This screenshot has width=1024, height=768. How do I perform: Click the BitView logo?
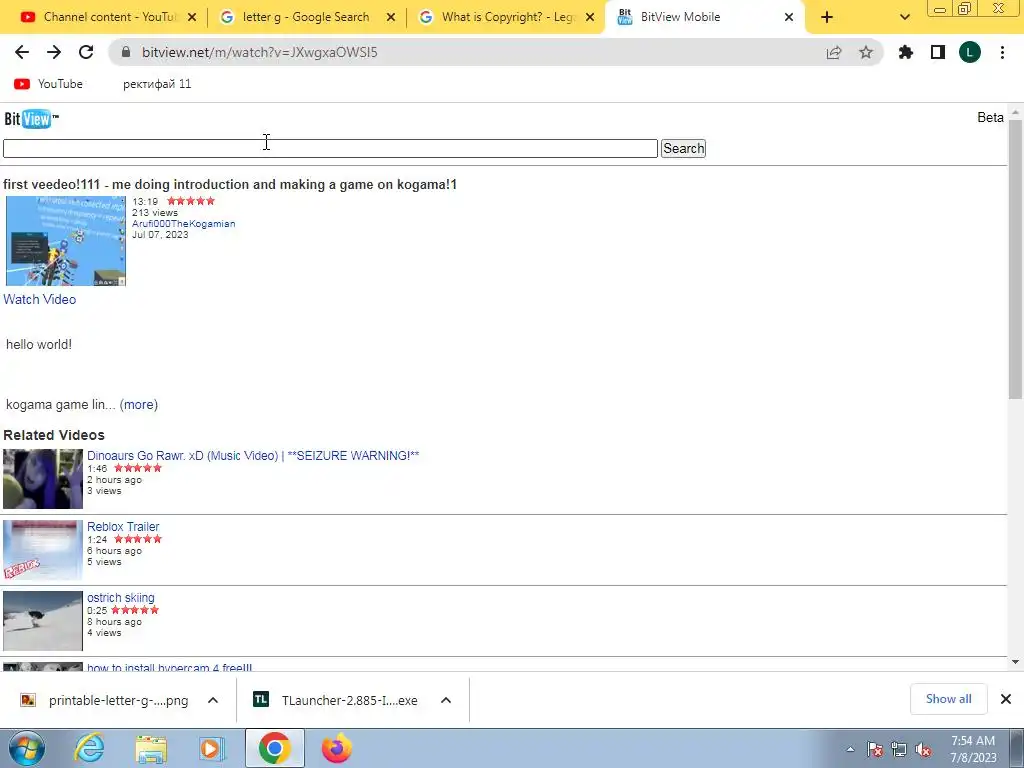pyautogui.click(x=31, y=119)
